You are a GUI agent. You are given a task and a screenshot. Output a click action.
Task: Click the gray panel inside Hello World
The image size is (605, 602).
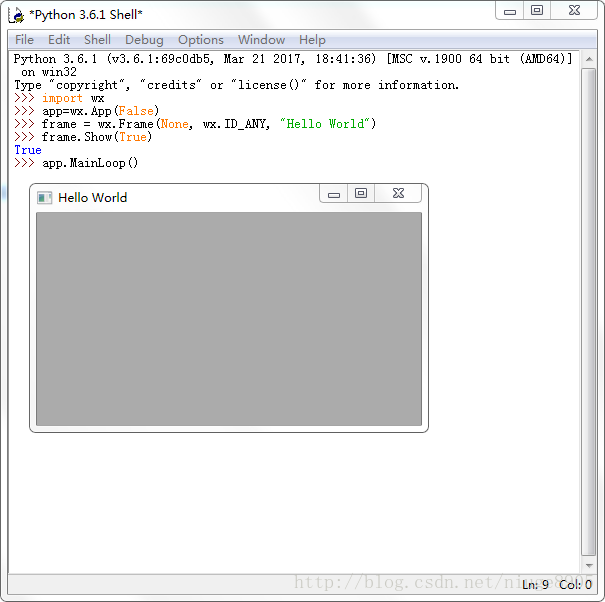(x=229, y=319)
